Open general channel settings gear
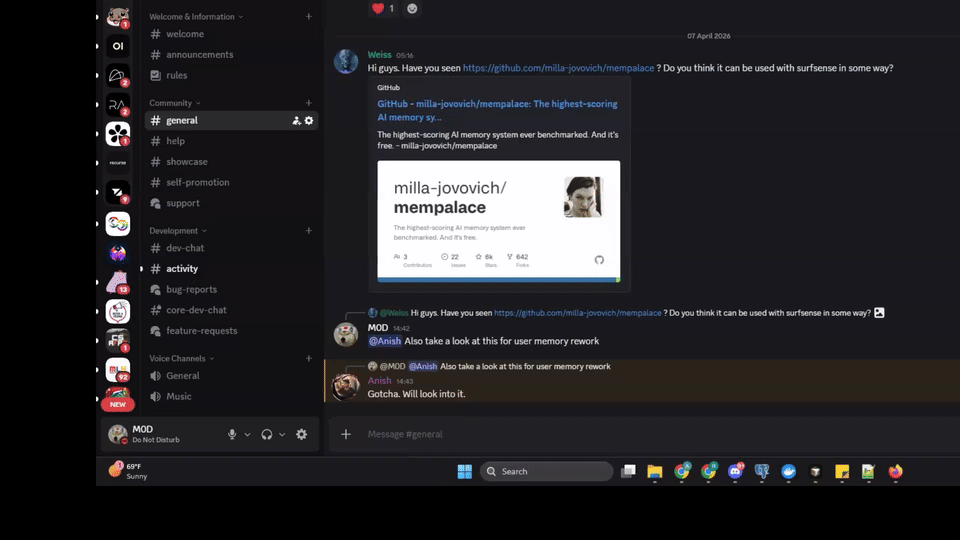Image resolution: width=960 pixels, height=540 pixels. pos(309,121)
